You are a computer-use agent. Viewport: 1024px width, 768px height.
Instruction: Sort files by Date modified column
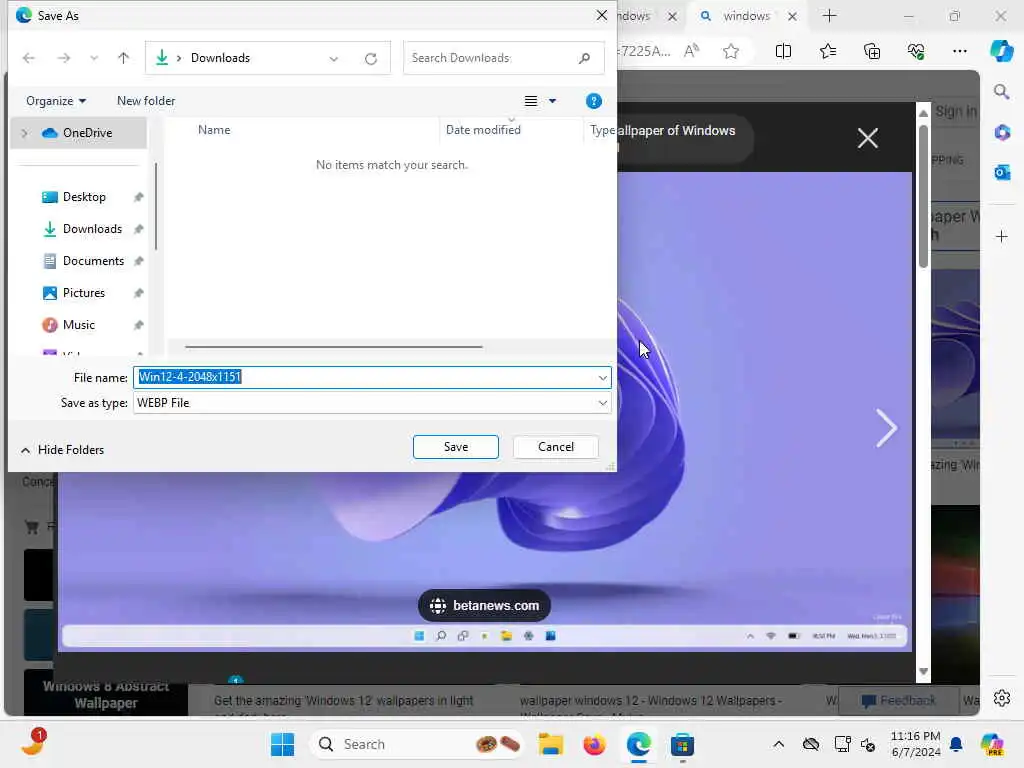click(483, 130)
